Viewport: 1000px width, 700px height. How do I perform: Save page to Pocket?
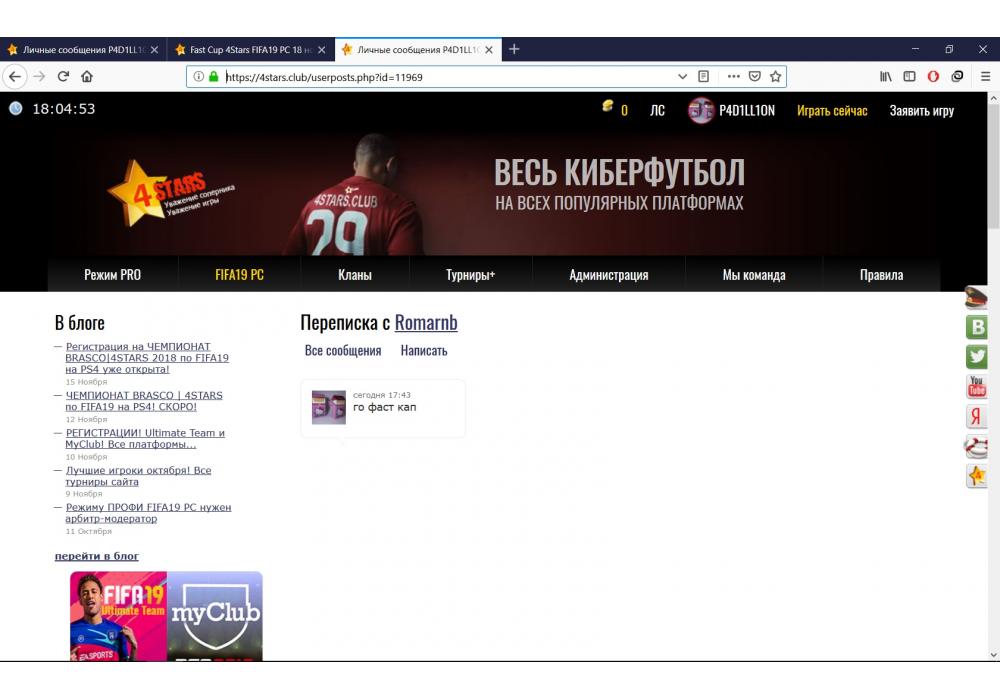(x=754, y=77)
